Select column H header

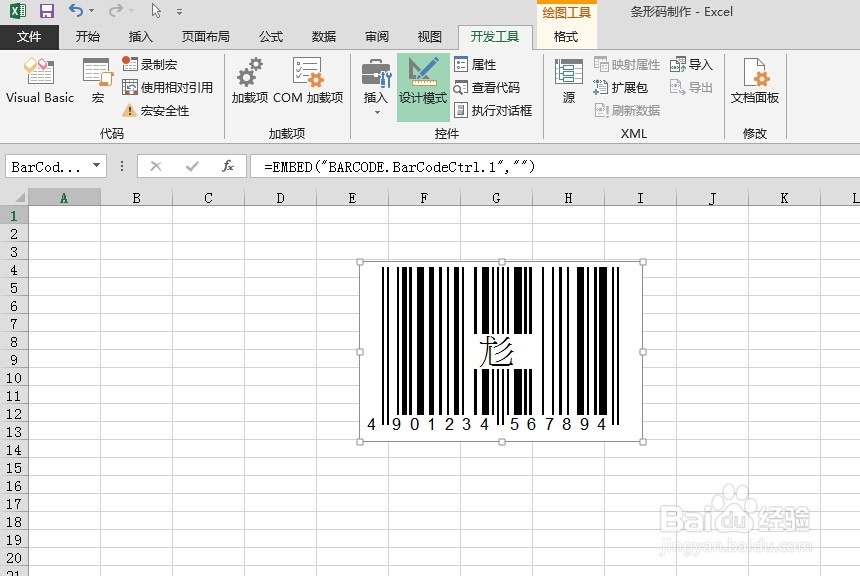point(568,197)
